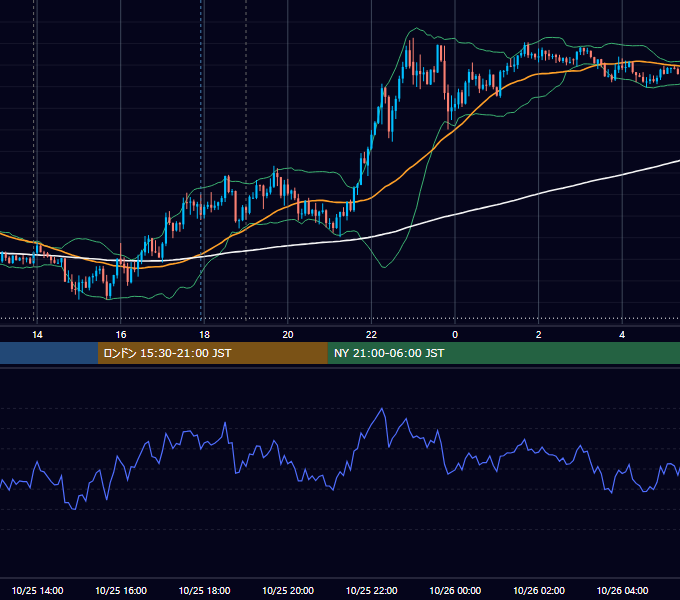Click the 10/25 18:00 date label
The image size is (680, 600).
click(204, 590)
